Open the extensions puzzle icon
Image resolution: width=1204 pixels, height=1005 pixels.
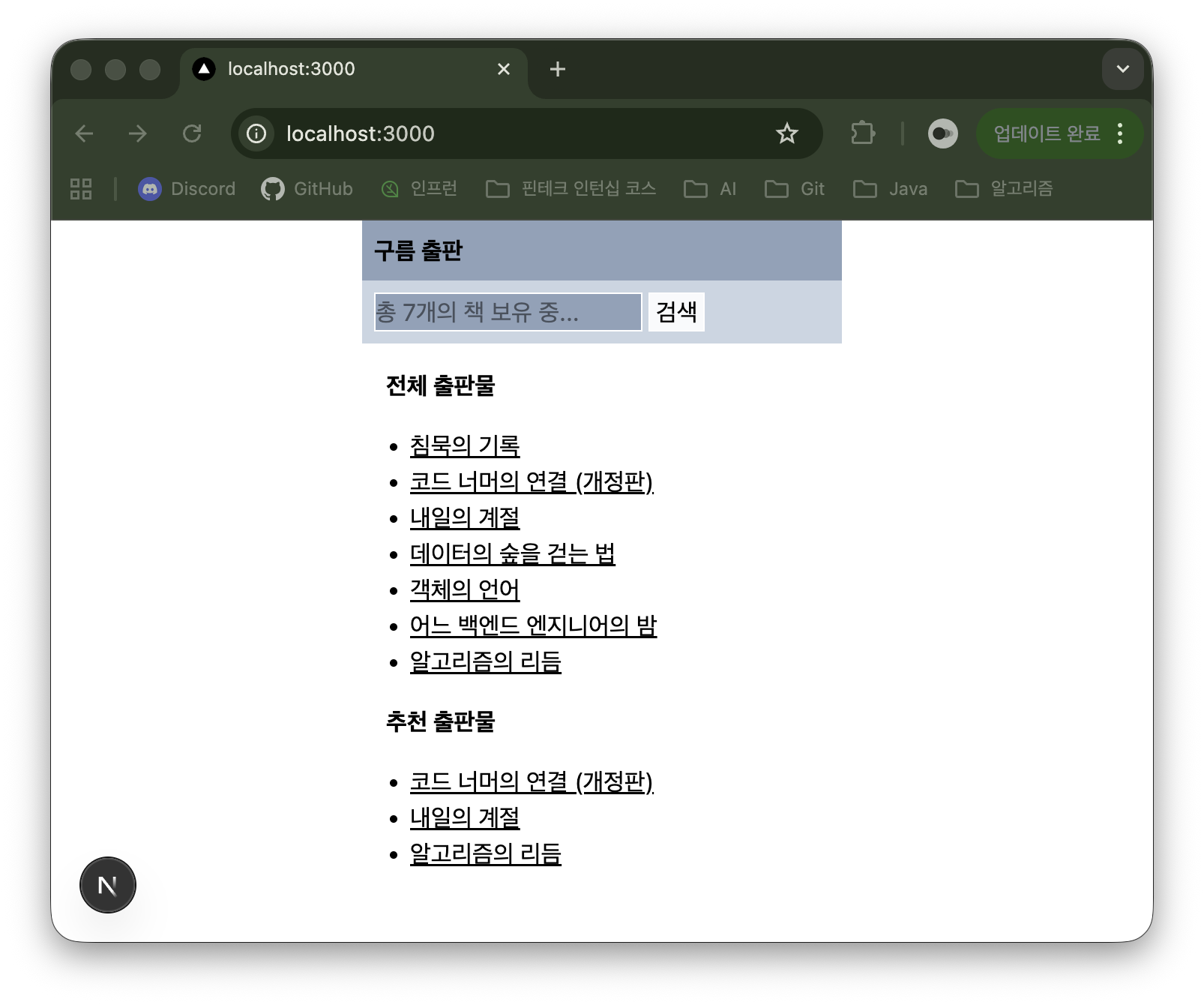(863, 133)
